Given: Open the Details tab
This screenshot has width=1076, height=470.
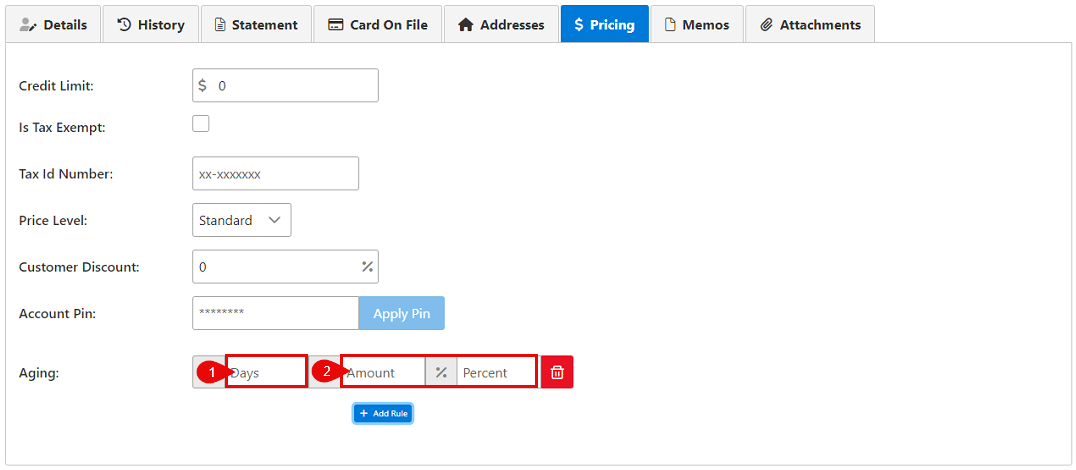Looking at the screenshot, I should 54,24.
